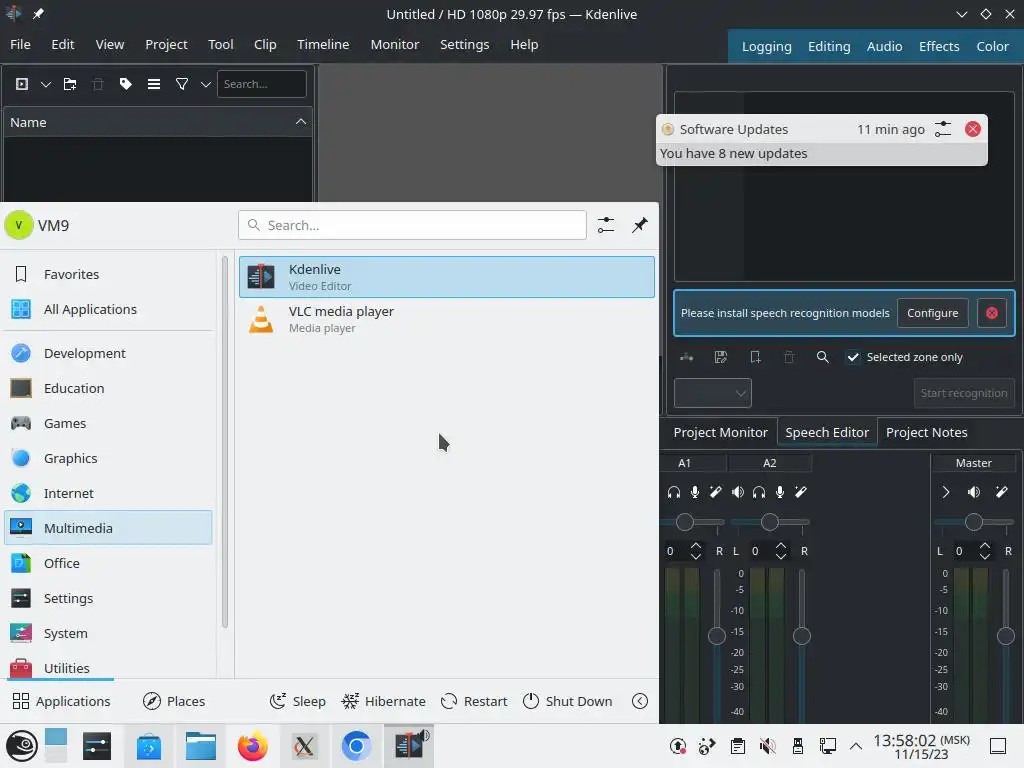Click the updates tray icon with red dot
The image size is (1024, 768).
coord(678,746)
